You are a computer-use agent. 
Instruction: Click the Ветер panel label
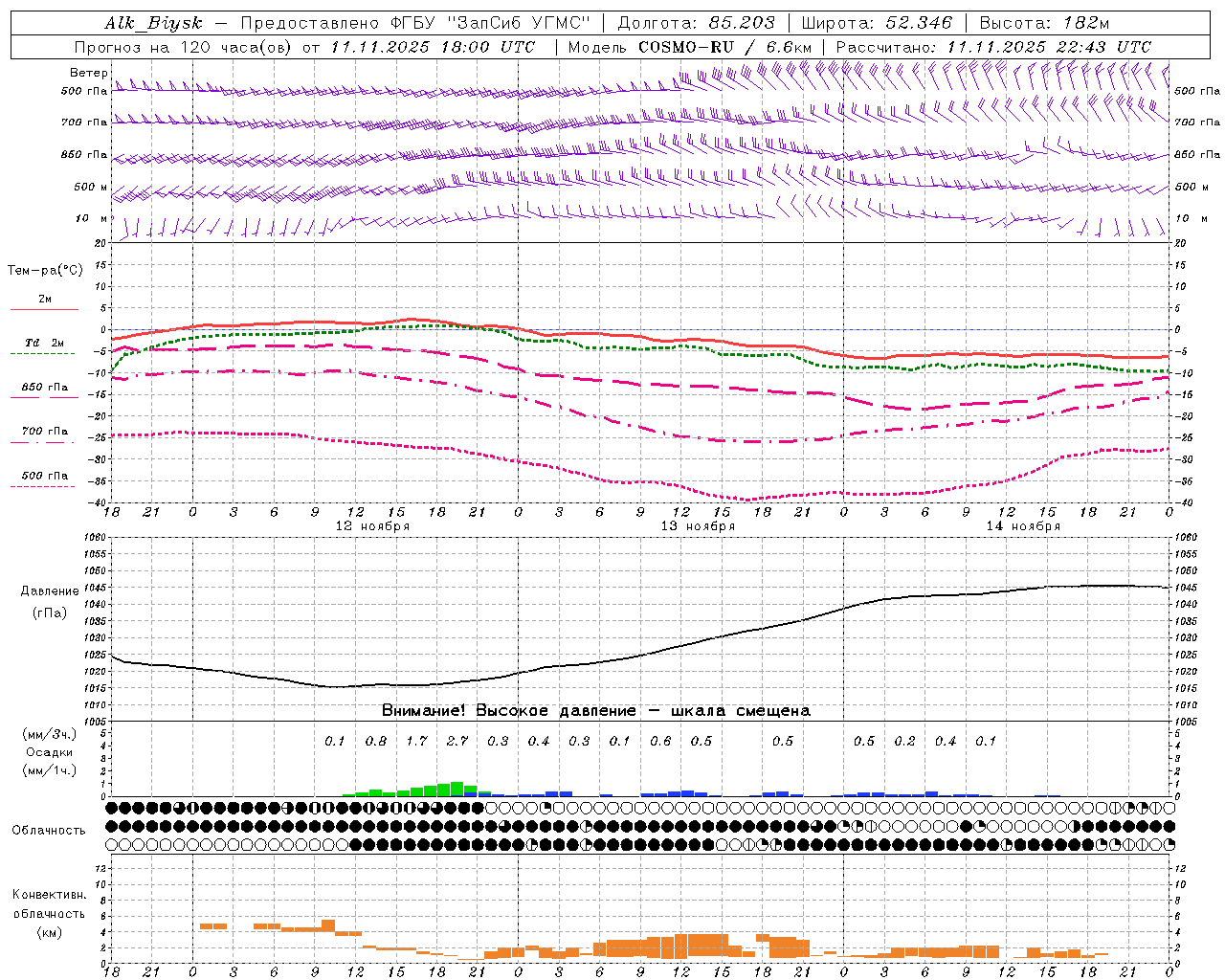point(88,73)
